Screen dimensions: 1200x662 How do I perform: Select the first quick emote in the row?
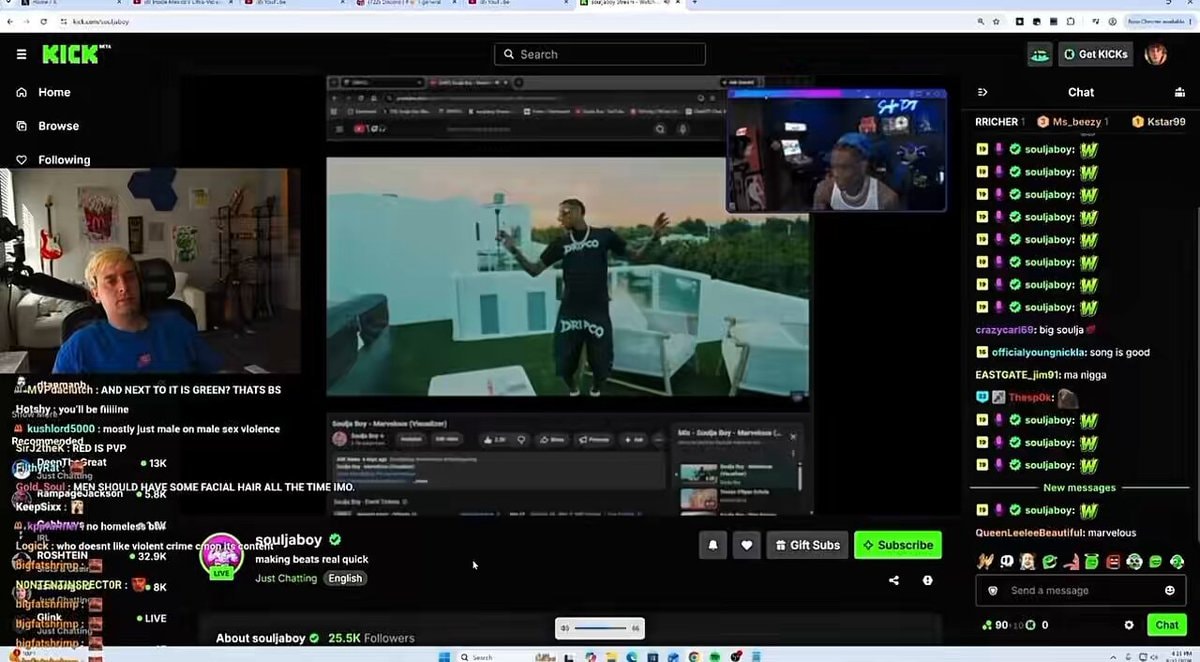984,562
